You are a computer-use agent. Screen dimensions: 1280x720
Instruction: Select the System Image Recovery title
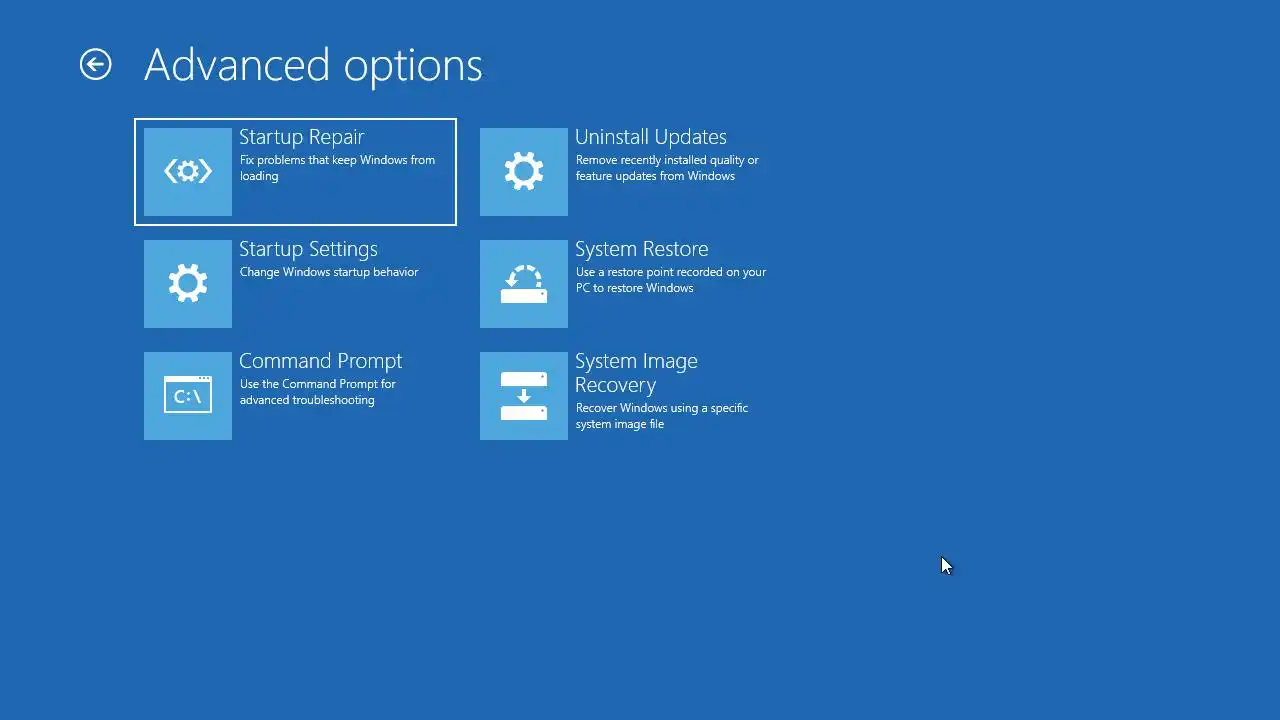click(636, 373)
